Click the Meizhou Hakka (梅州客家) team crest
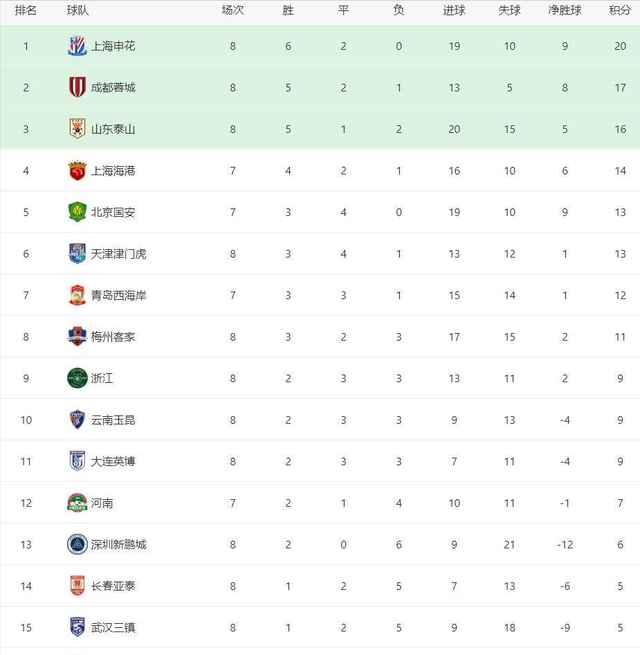 (x=77, y=337)
